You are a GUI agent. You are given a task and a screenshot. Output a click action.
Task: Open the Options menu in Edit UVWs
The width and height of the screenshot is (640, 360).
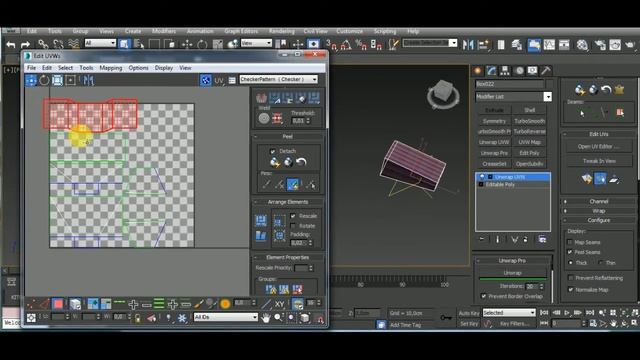[x=138, y=68]
